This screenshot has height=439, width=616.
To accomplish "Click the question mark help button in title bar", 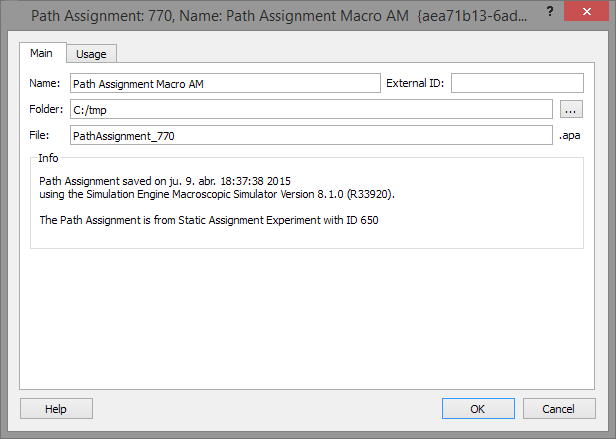I will click(549, 13).
